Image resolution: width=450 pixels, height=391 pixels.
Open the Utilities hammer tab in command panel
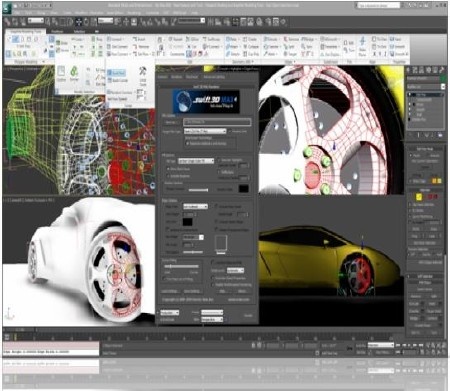[x=442, y=70]
